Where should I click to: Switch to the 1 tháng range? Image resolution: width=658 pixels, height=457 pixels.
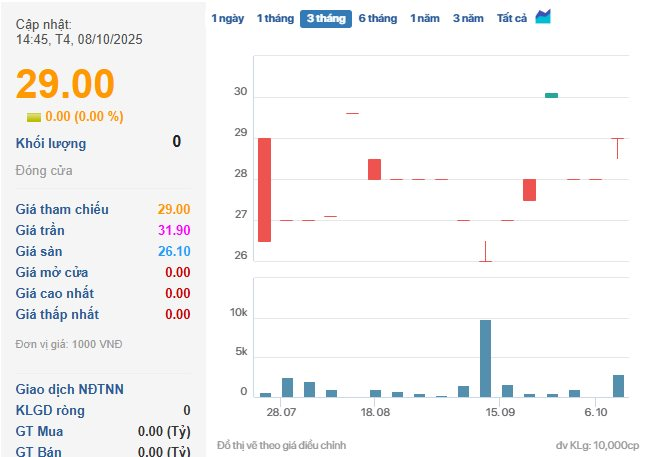pyautogui.click(x=274, y=18)
